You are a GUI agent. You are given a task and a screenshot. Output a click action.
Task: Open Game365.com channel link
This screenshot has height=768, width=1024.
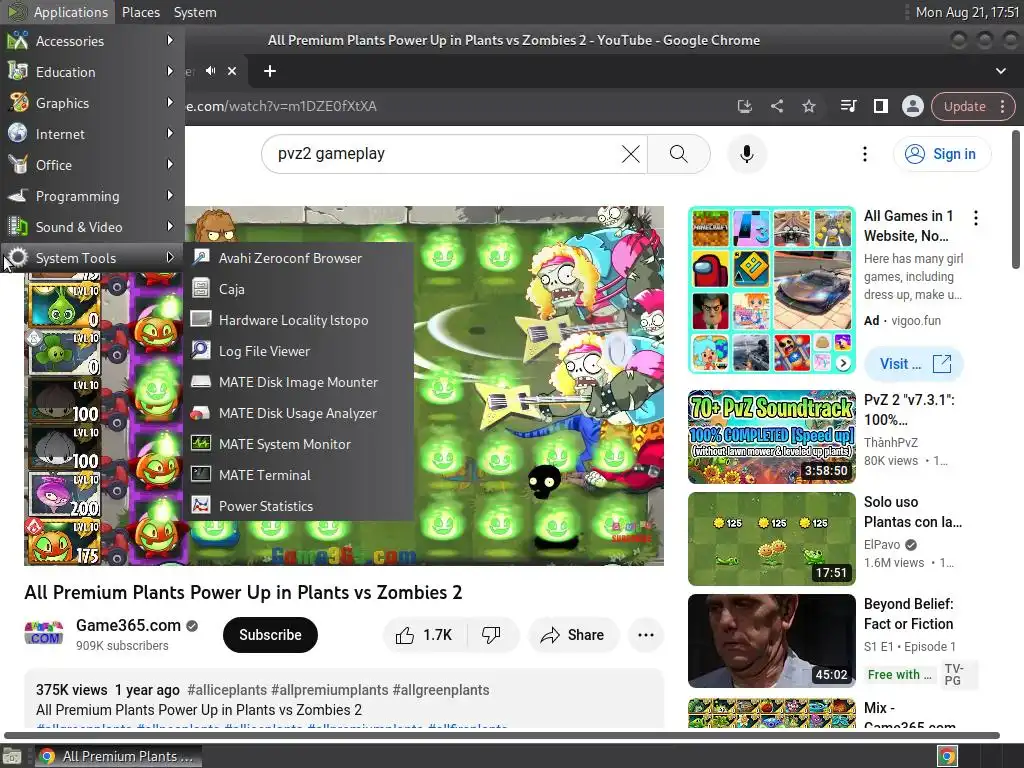tap(128, 625)
